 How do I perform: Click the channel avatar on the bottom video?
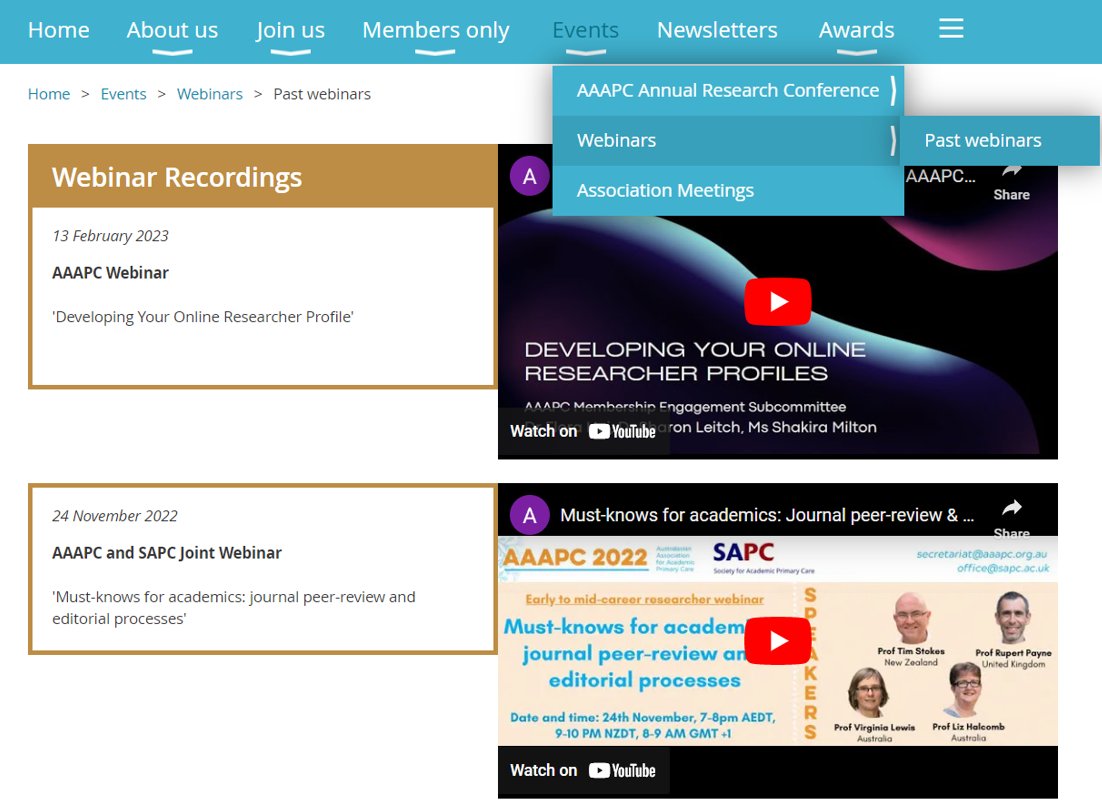pos(529,514)
